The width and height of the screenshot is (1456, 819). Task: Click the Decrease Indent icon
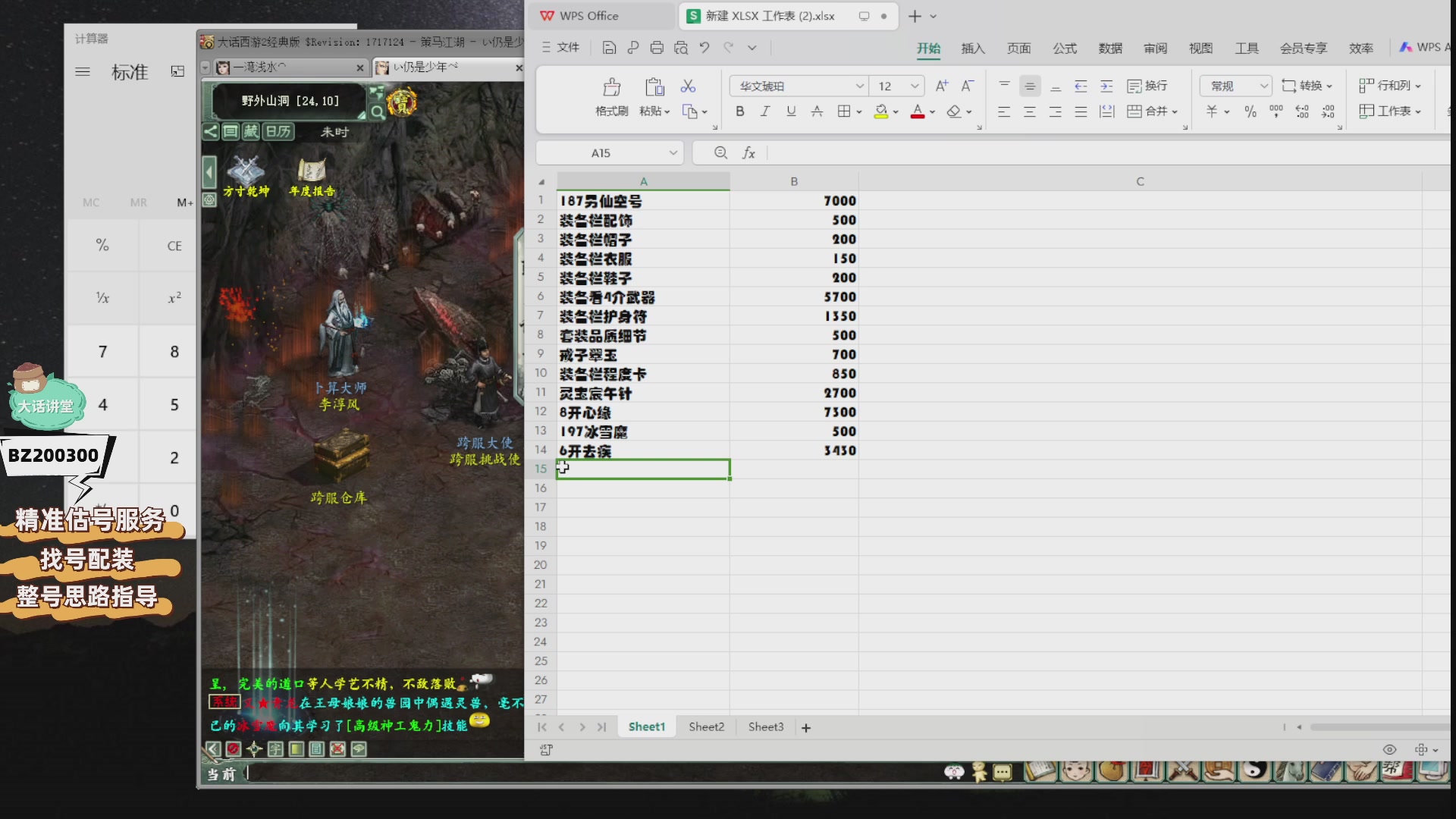(1081, 86)
